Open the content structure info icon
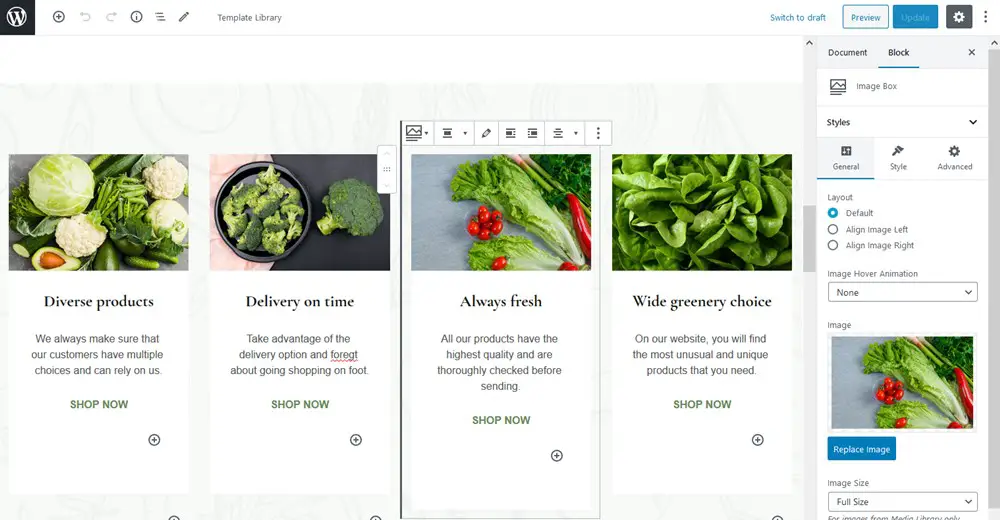1000x520 pixels. tap(136, 17)
